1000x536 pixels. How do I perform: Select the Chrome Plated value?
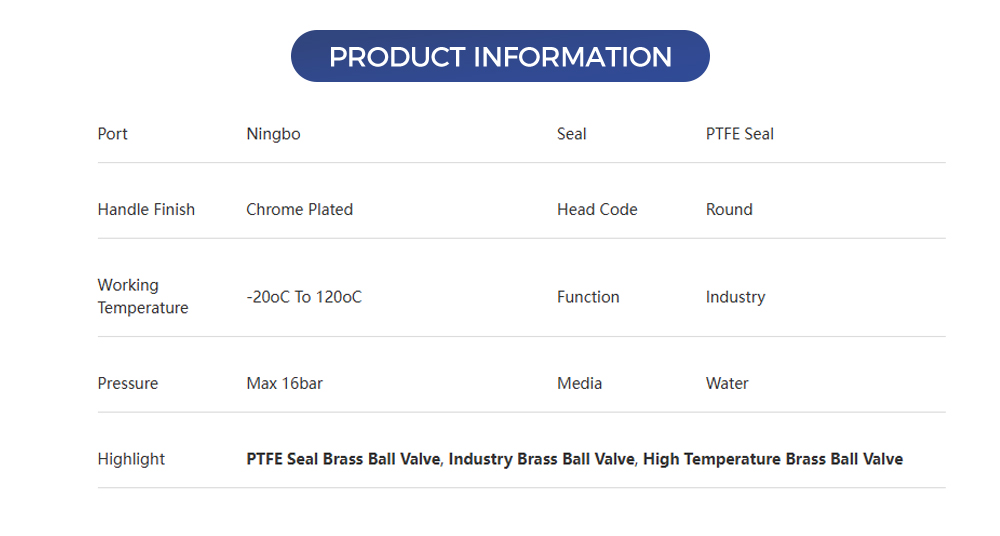coord(299,210)
